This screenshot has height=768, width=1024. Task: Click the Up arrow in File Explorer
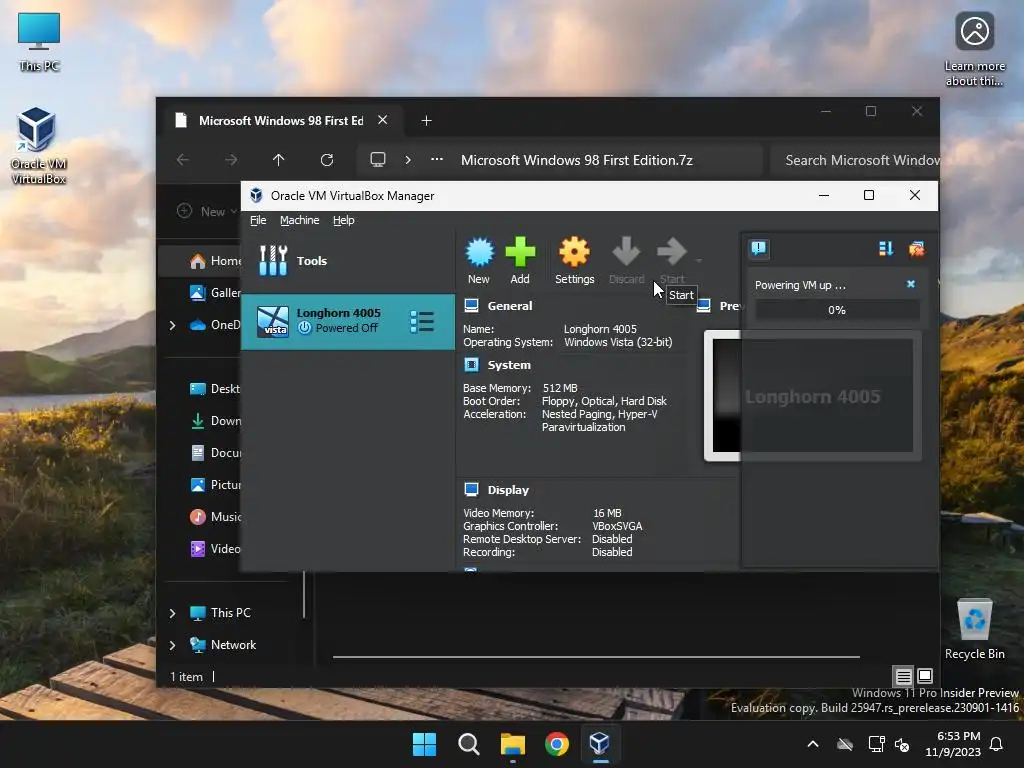pos(279,160)
